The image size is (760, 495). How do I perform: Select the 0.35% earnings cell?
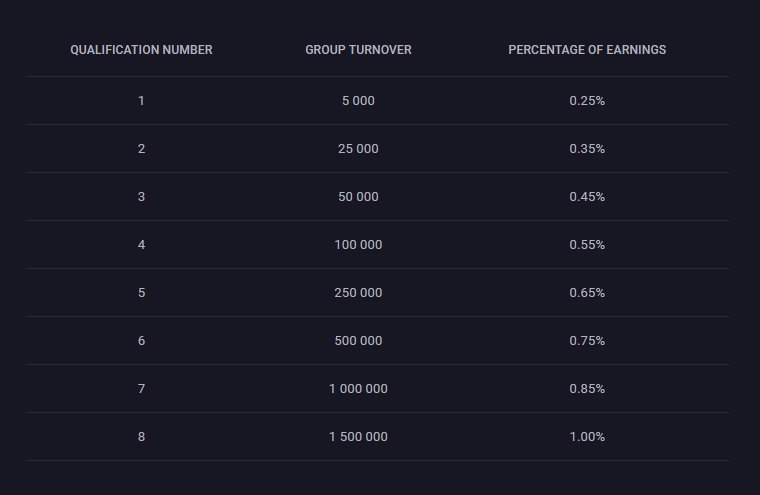click(587, 149)
